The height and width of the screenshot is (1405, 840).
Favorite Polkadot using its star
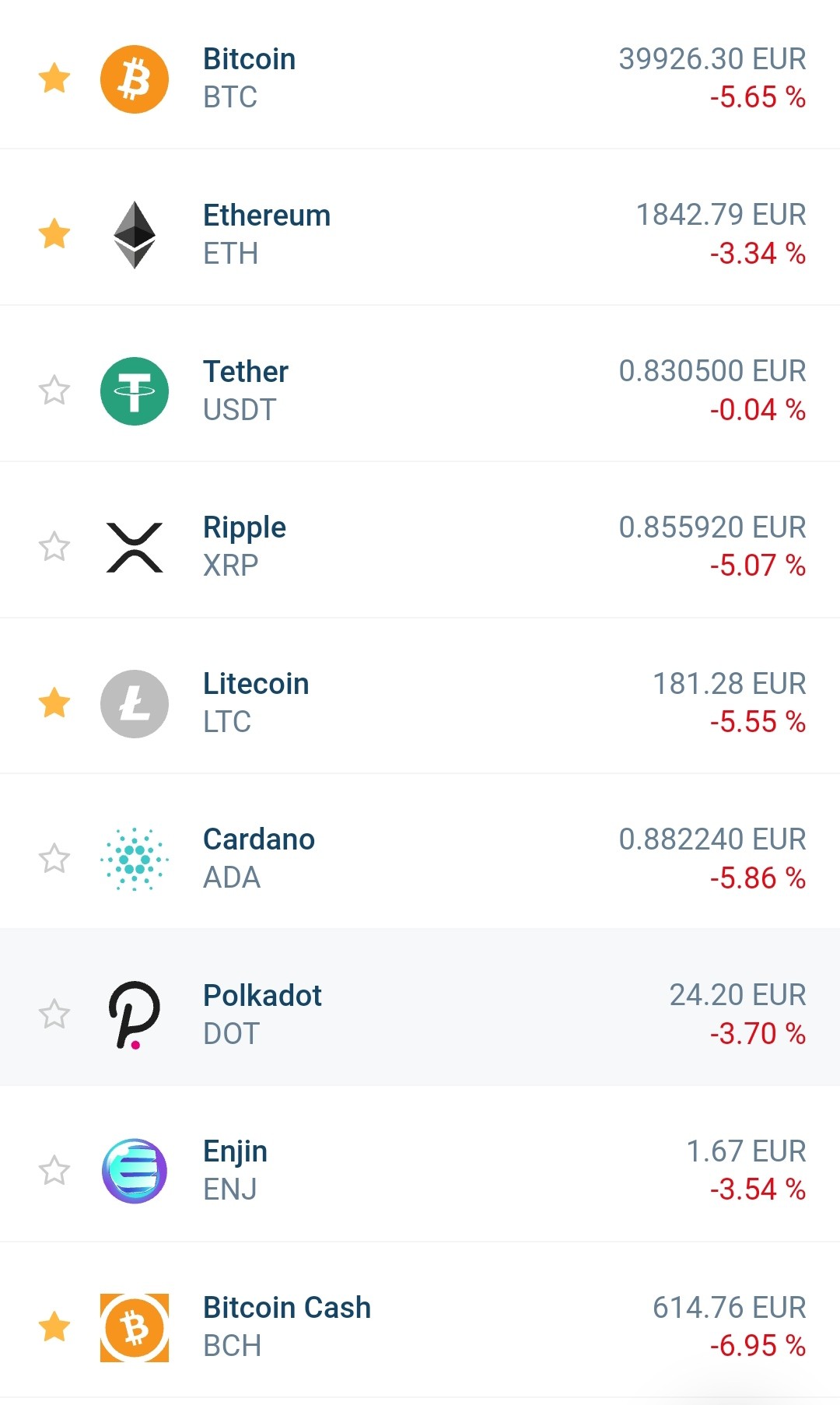[x=54, y=1014]
